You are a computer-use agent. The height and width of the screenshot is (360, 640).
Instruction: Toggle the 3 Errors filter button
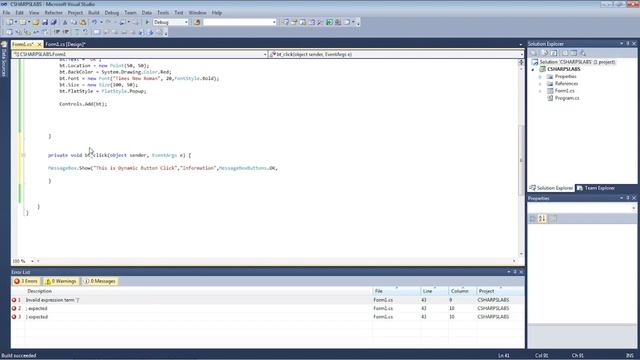tap(26, 281)
